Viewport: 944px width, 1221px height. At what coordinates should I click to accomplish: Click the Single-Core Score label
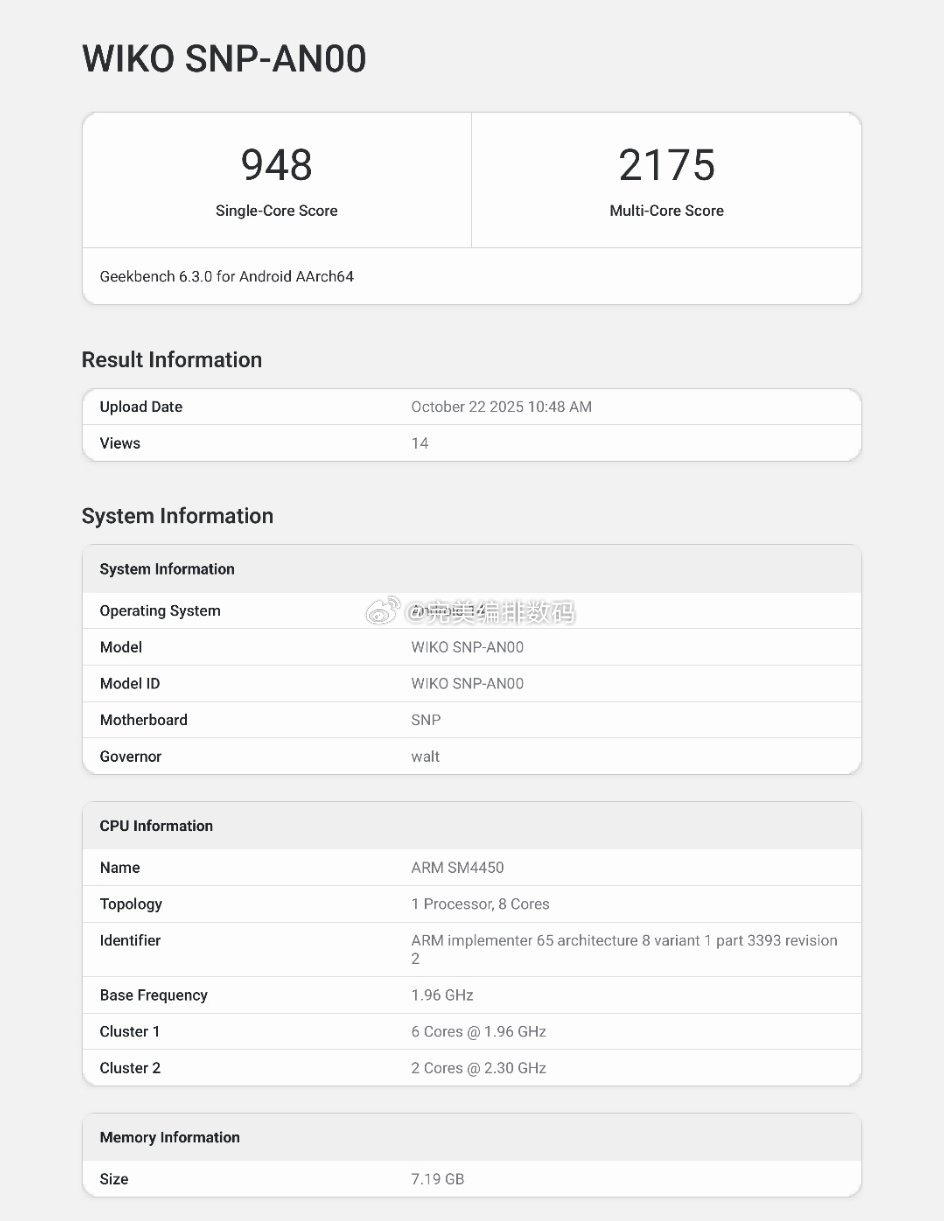[x=276, y=211]
